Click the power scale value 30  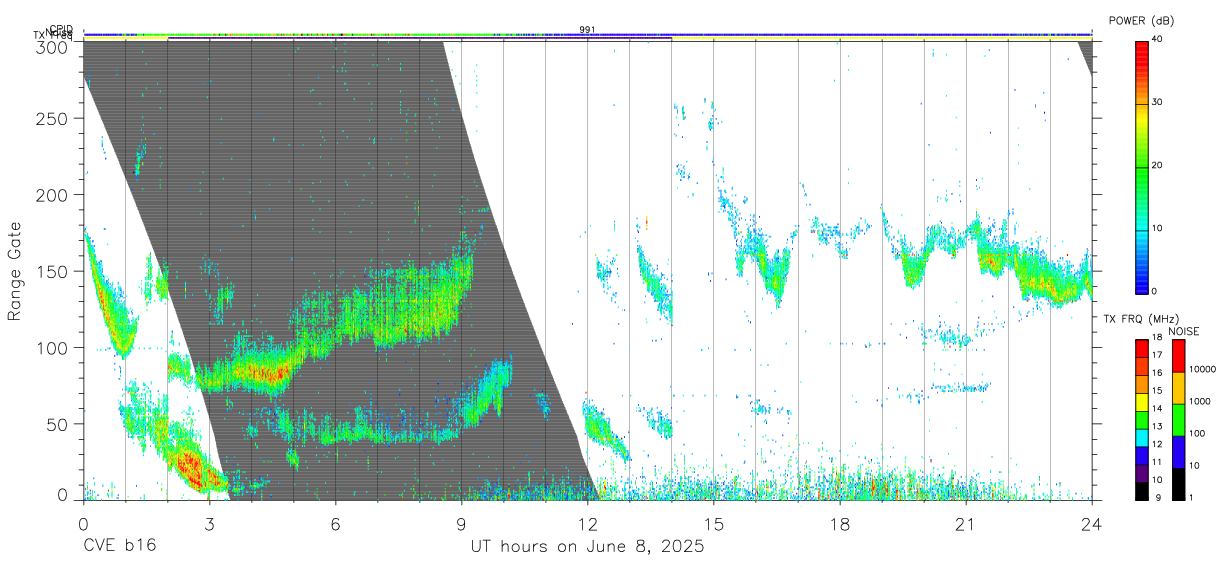coord(1158,103)
